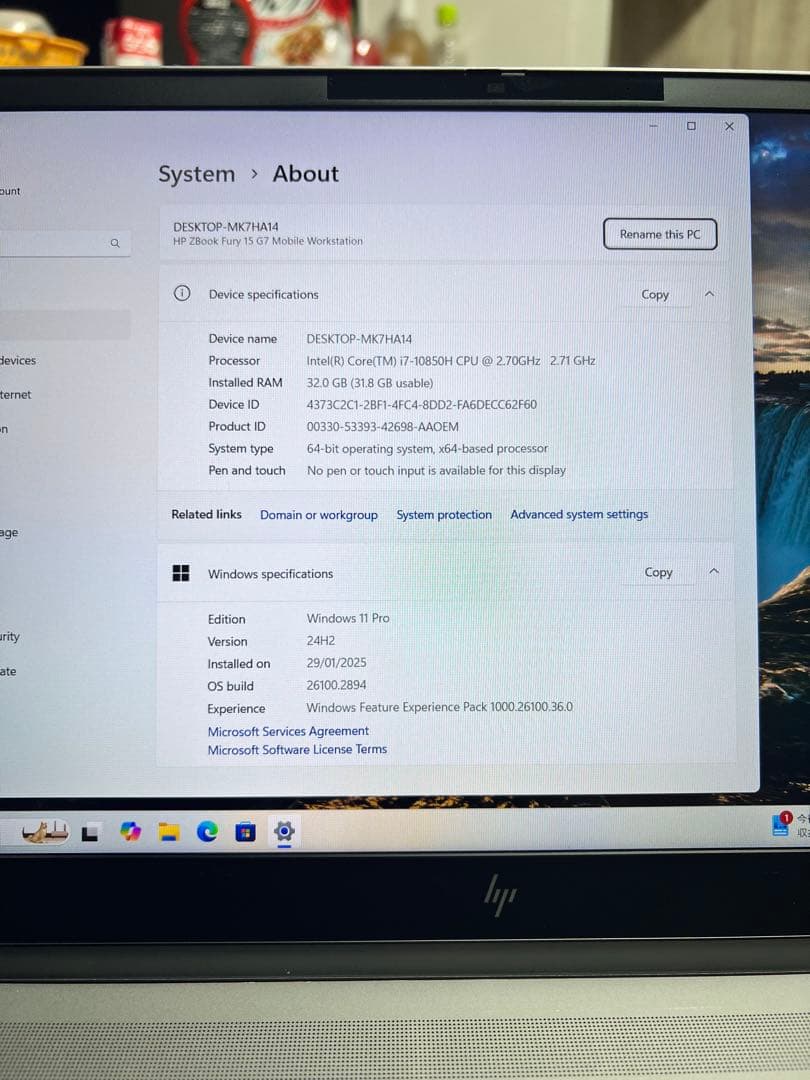Viewport: 810px width, 1080px height.
Task: Collapse the Windows specifications section
Action: (713, 572)
